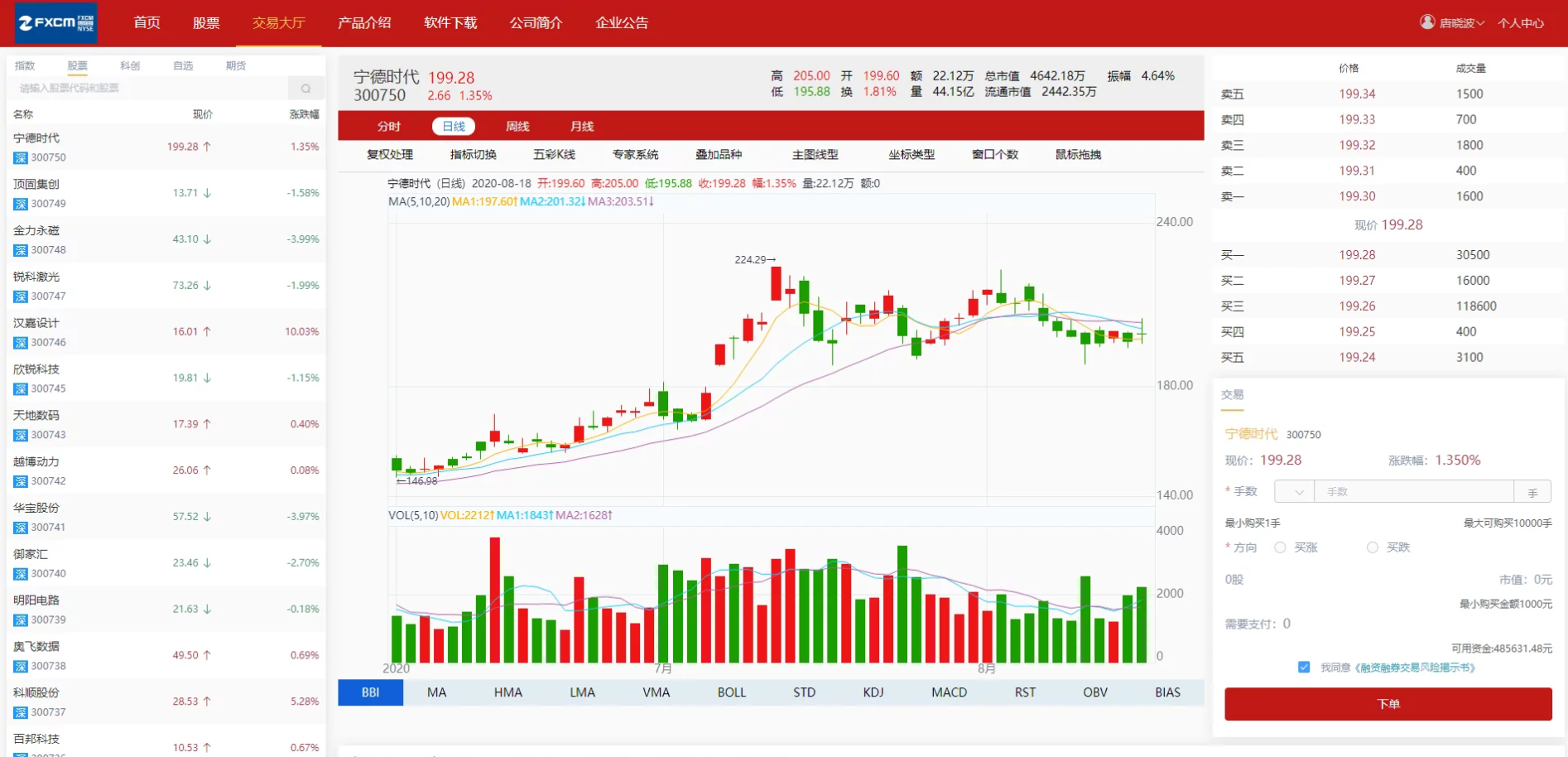This screenshot has height=757, width=1568.
Task: Open the 叠加品种 menu
Action: [719, 155]
